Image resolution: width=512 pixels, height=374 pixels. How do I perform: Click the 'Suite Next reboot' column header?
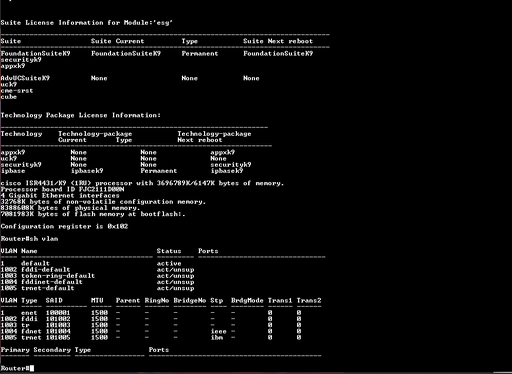click(x=278, y=41)
